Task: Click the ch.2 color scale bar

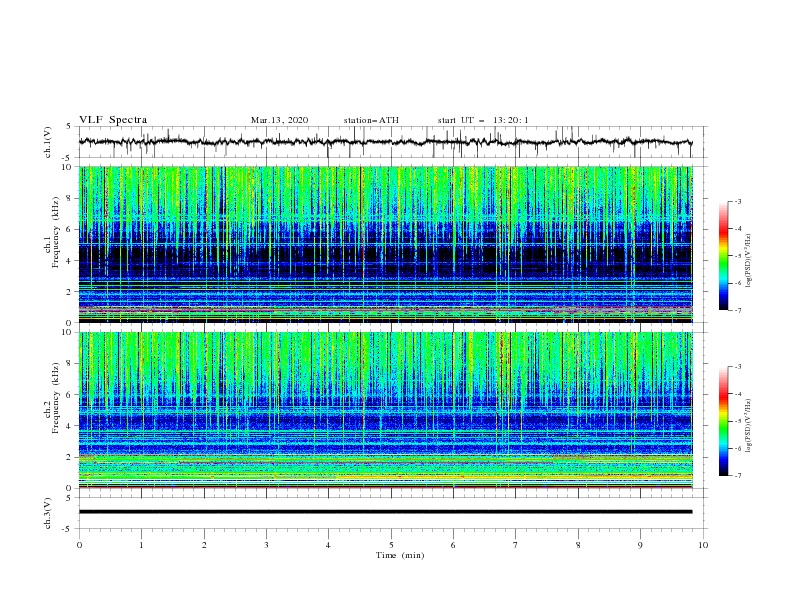Action: tap(723, 421)
